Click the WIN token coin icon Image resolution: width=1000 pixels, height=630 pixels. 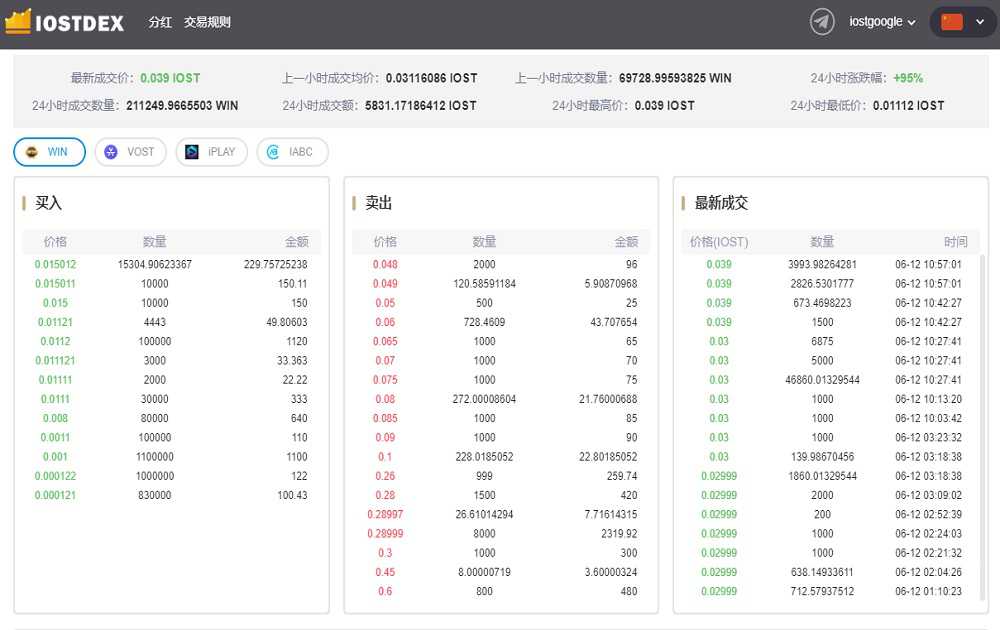(x=31, y=152)
